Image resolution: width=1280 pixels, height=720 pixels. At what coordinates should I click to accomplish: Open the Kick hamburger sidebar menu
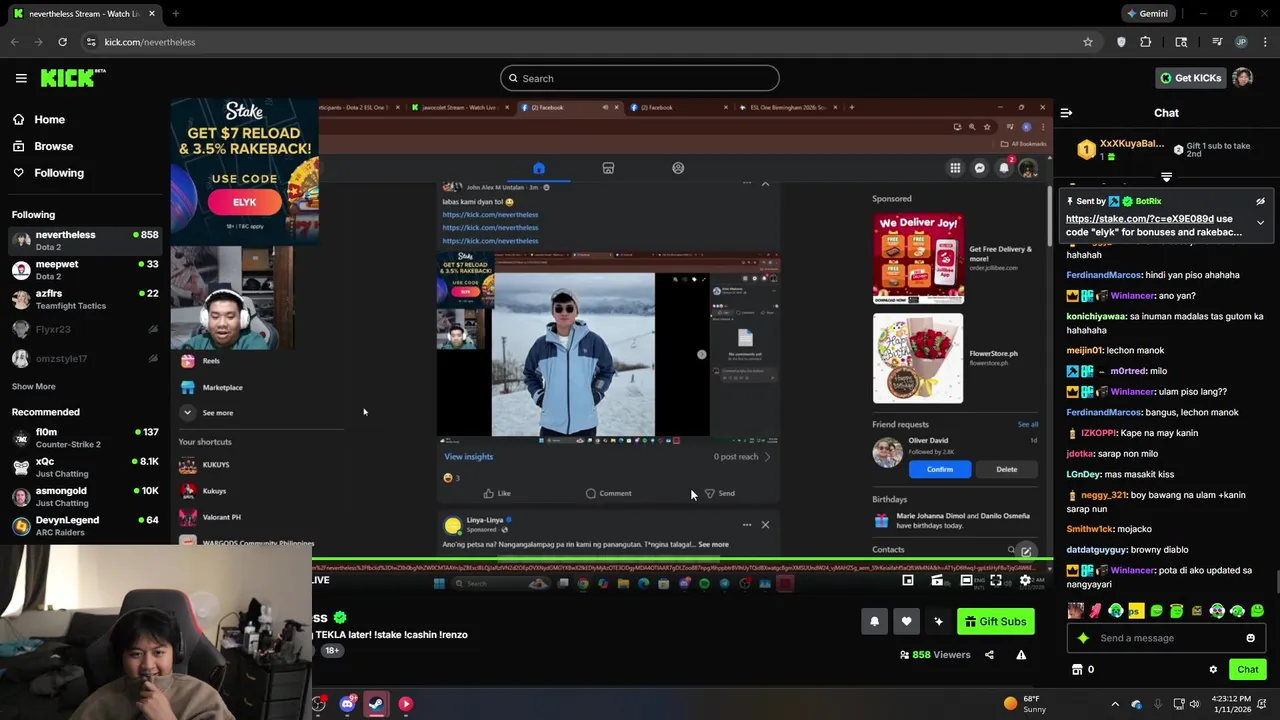(x=21, y=78)
